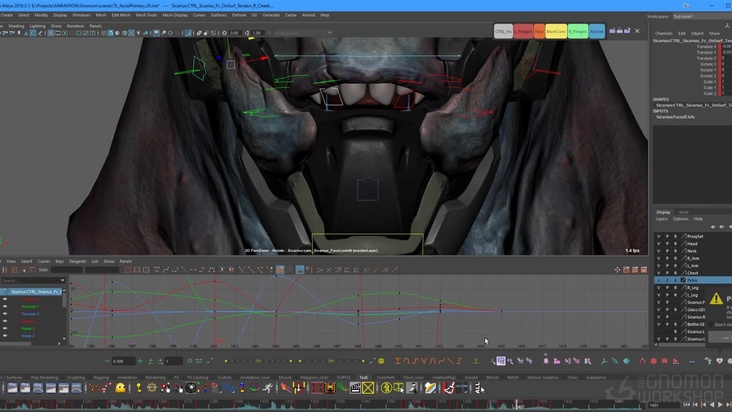
Task: Open Channels menu in Channel Box
Action: 663,34
